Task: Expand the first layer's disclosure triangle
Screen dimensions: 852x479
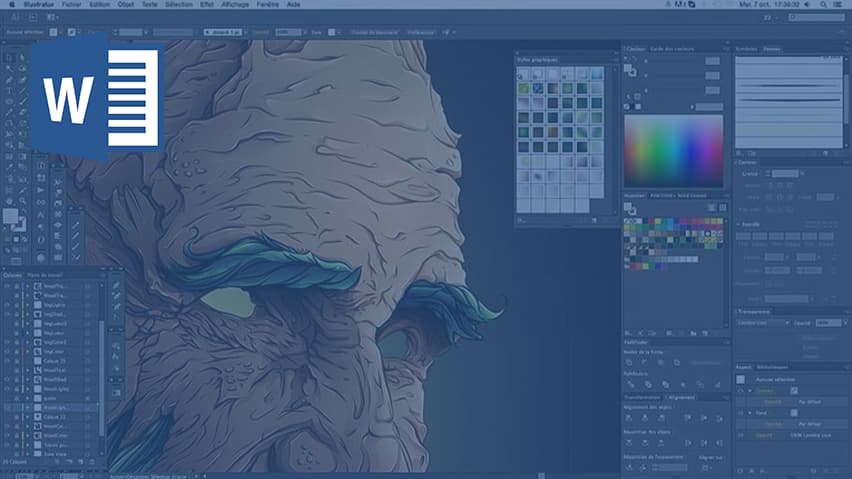Action: pyautogui.click(x=28, y=286)
